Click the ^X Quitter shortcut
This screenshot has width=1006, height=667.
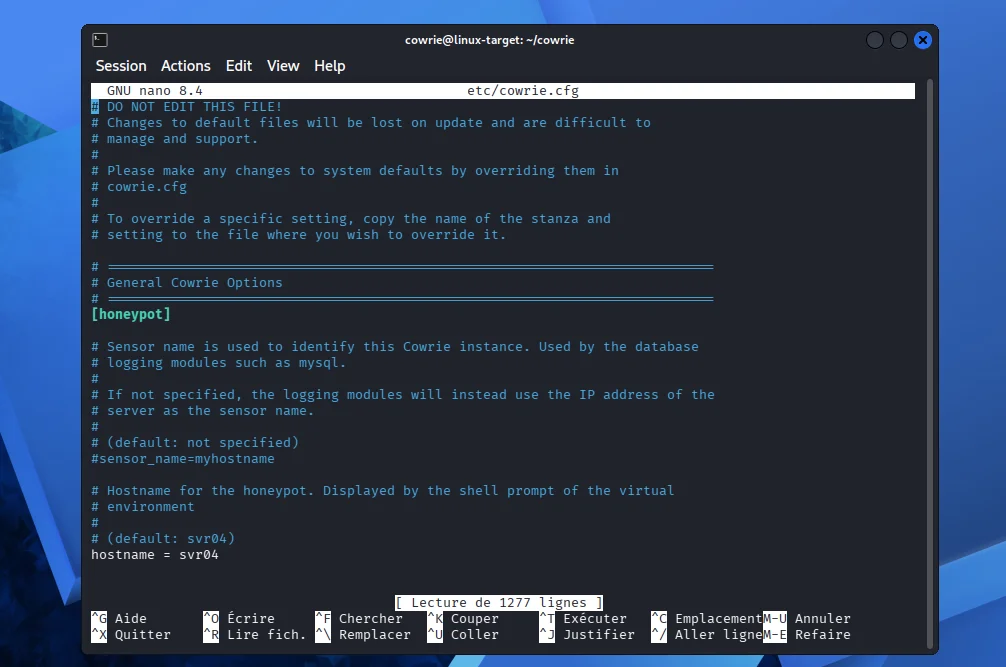131,634
